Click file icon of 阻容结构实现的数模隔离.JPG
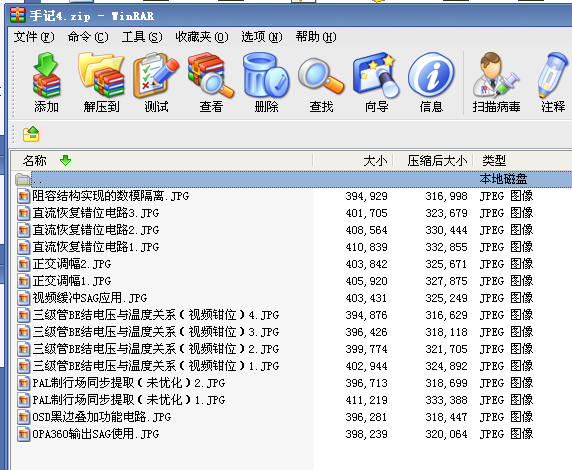 pos(23,196)
